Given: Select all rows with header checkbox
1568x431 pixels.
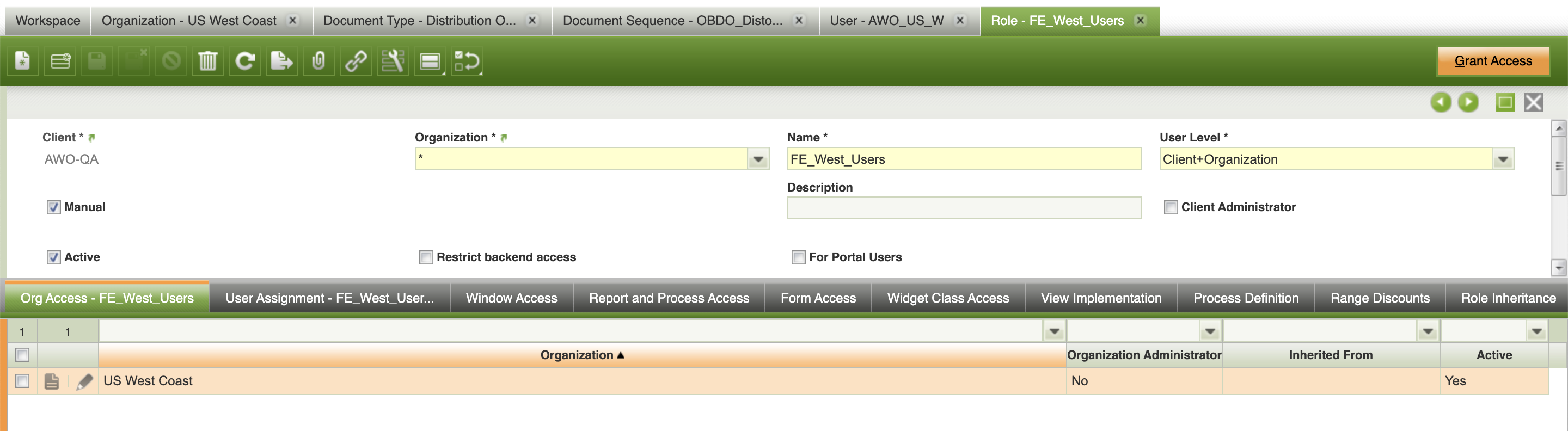Looking at the screenshot, I should (x=22, y=355).
